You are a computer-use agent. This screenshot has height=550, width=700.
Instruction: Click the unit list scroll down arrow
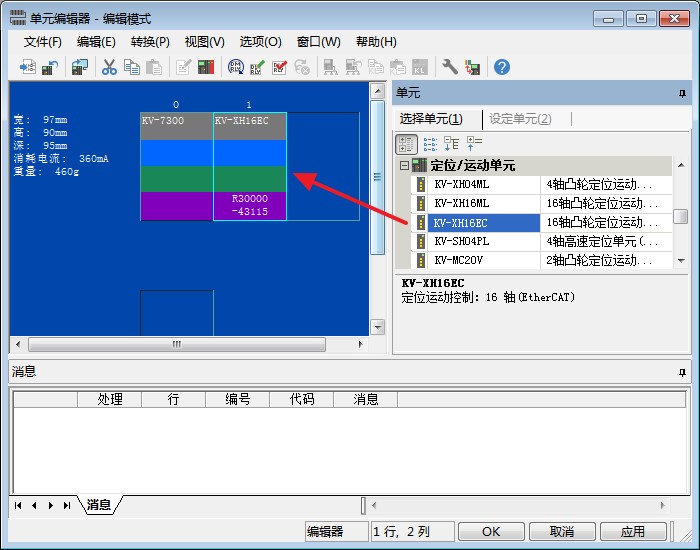(680, 261)
